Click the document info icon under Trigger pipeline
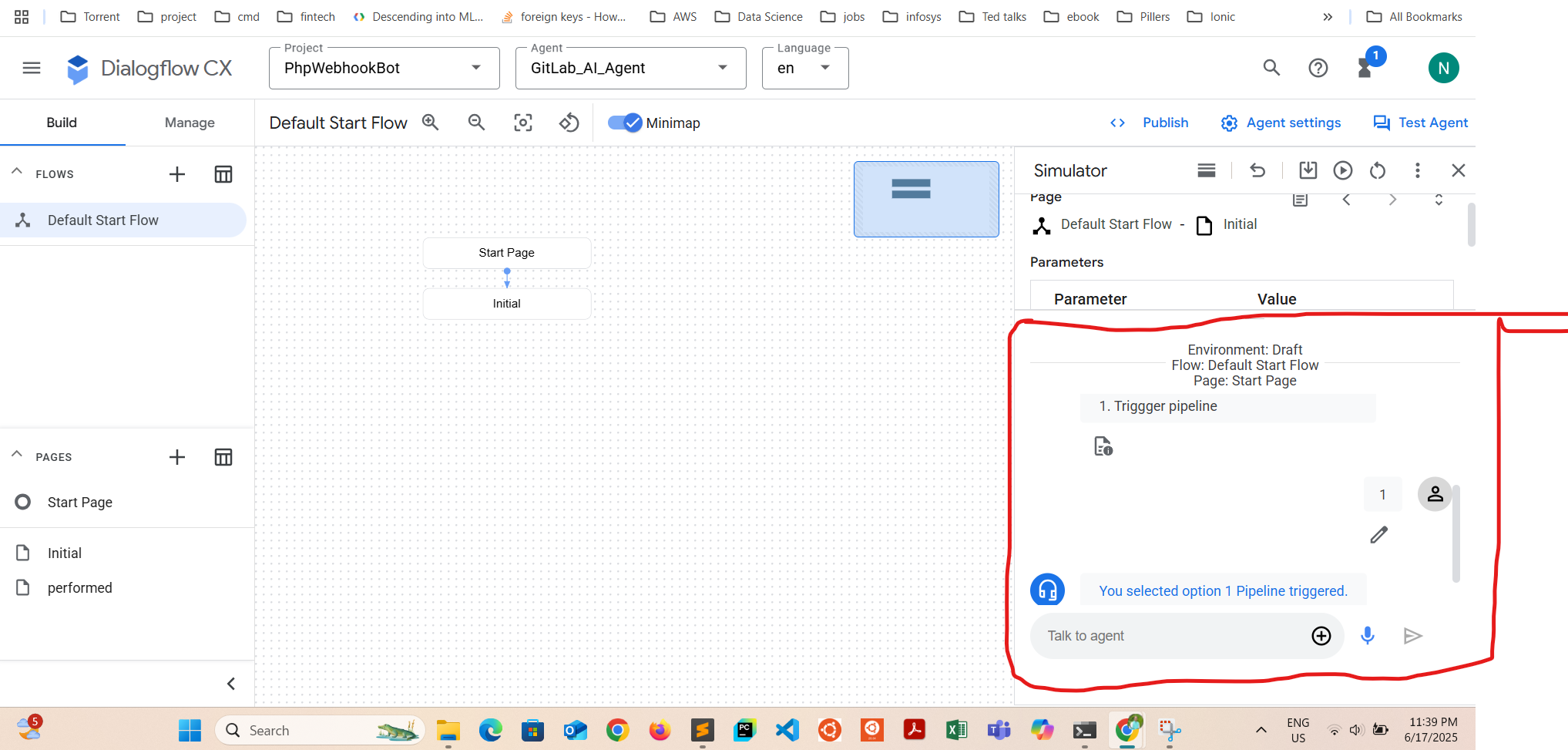This screenshot has height=750, width=1568. tap(1103, 446)
